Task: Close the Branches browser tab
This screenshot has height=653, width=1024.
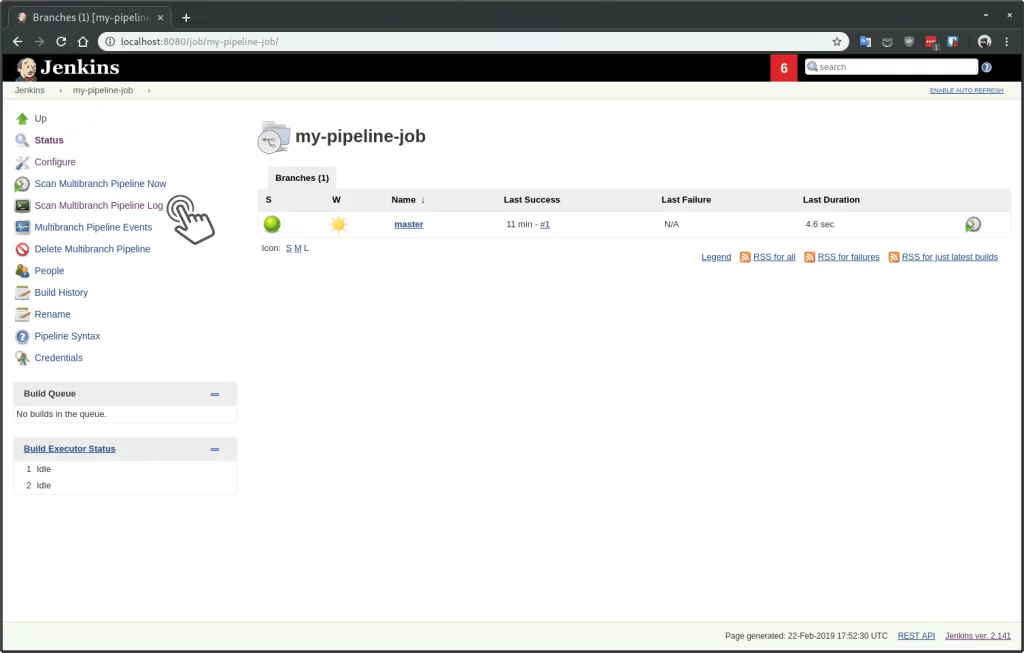Action: pos(160,18)
